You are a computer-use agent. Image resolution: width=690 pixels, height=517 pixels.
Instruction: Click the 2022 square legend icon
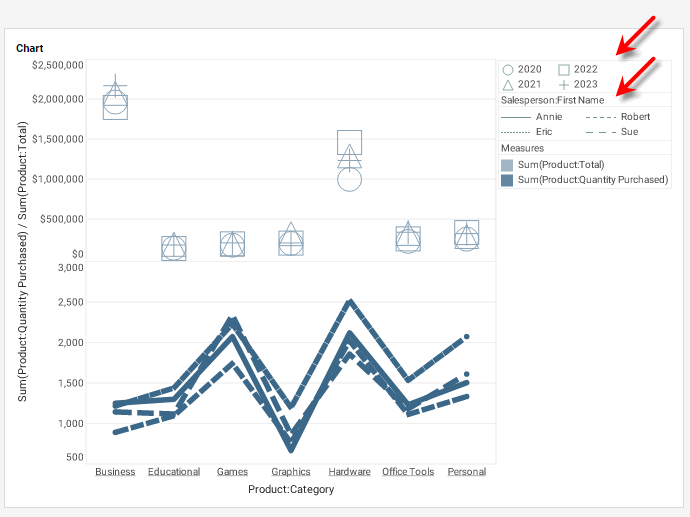(x=564, y=70)
